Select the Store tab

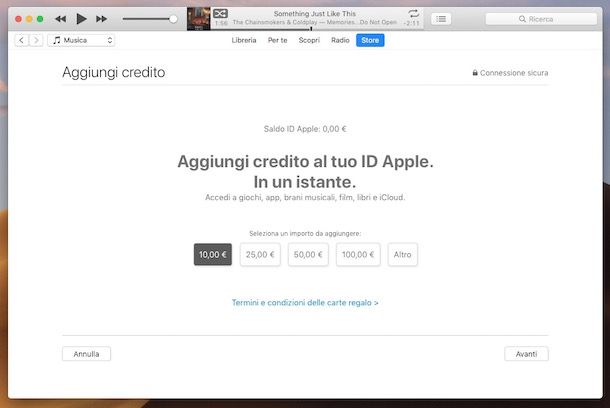pyautogui.click(x=370, y=40)
